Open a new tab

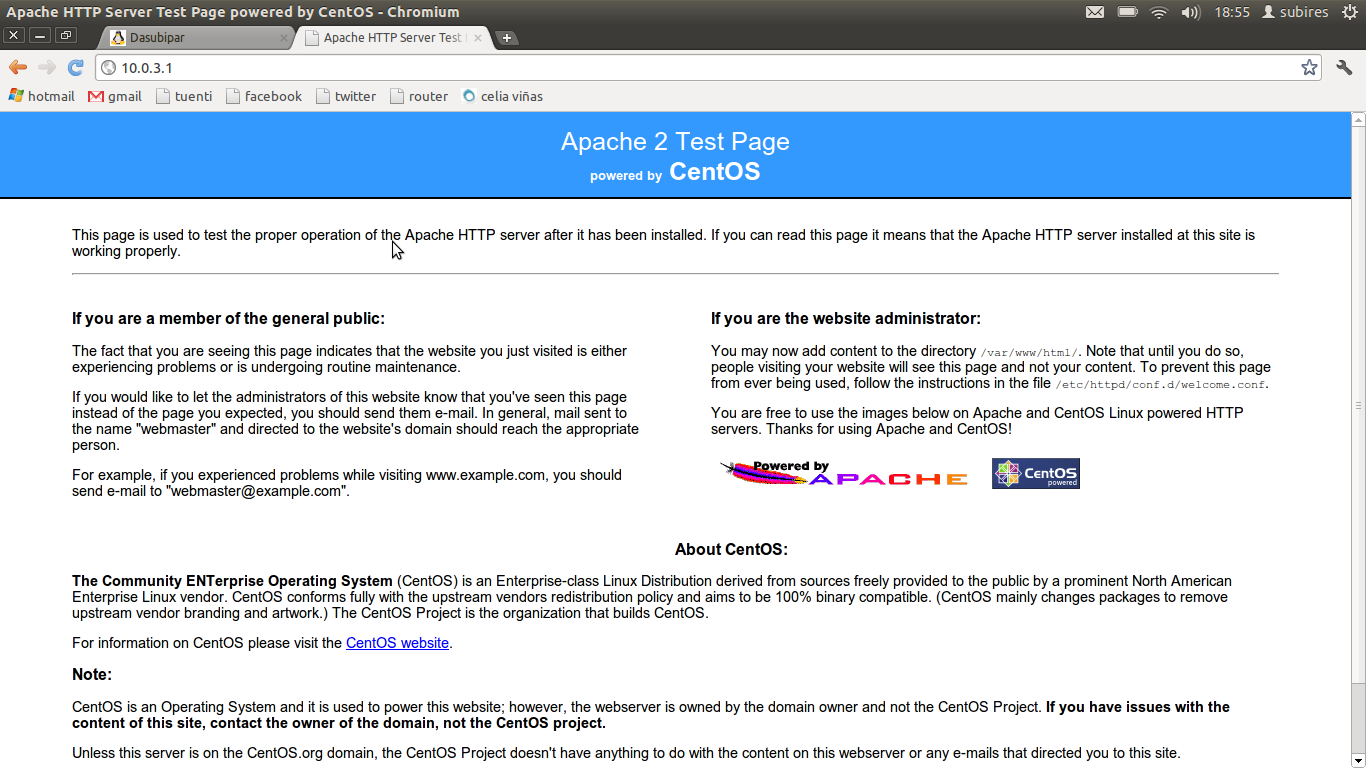[x=507, y=38]
